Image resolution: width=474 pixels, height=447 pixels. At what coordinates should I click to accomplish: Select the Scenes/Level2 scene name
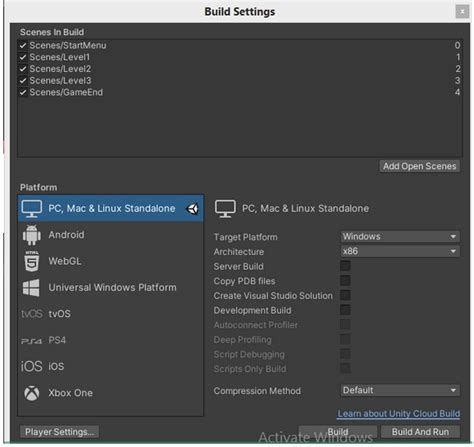pyautogui.click(x=60, y=69)
